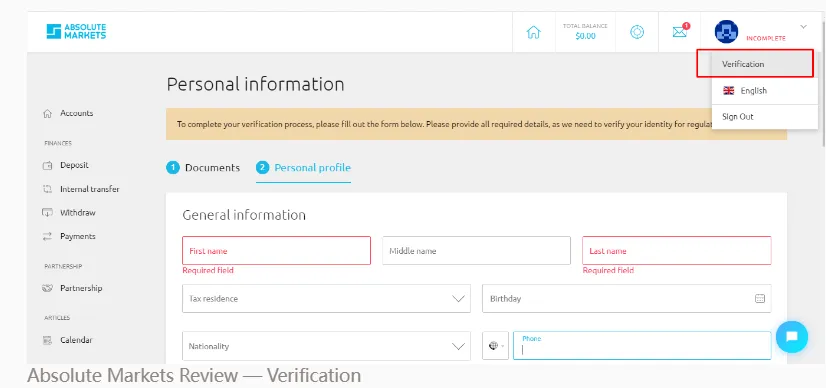
Task: Click the Payments arrows icon
Action: (47, 236)
